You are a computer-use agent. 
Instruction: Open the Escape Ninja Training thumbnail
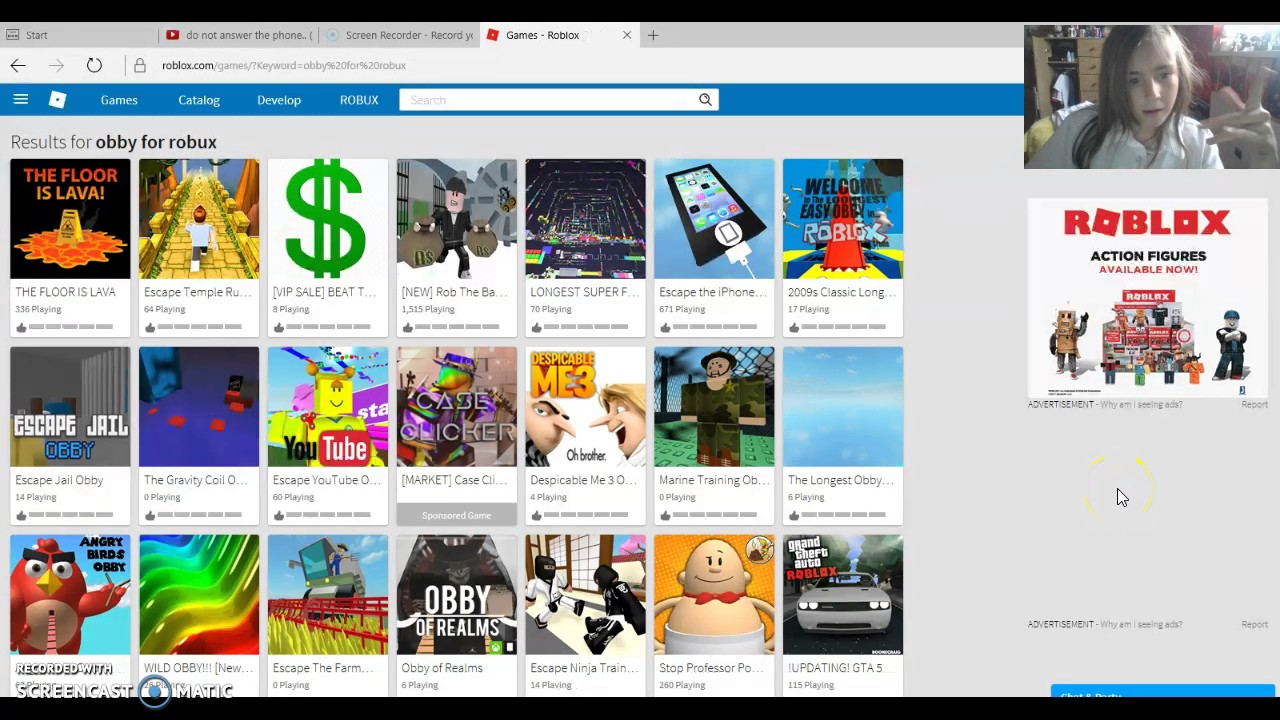pos(586,595)
